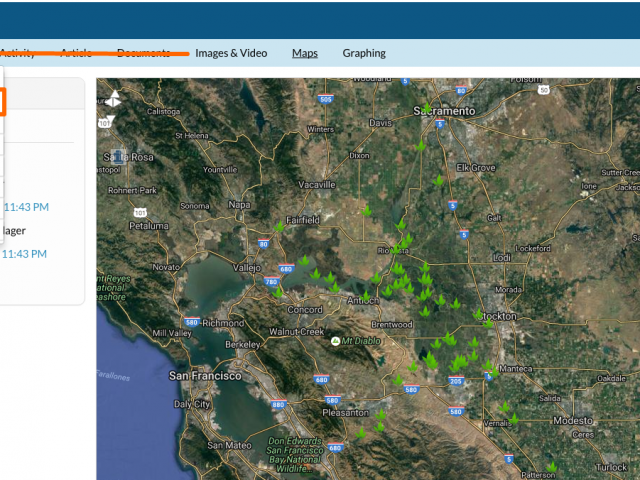Go to the Documents tab
The image size is (640, 480).
pyautogui.click(x=144, y=53)
